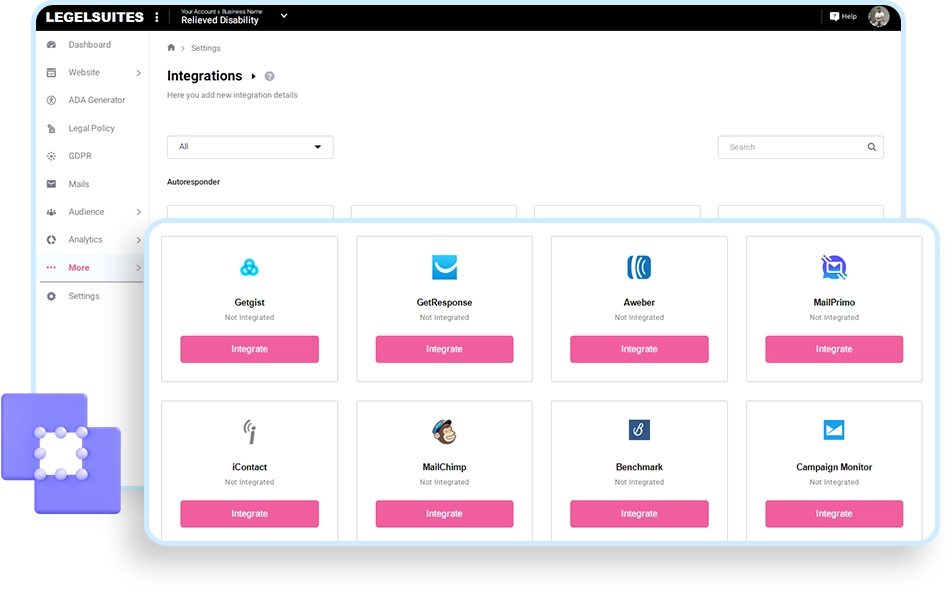Click the More three-dots icon

(x=51, y=268)
